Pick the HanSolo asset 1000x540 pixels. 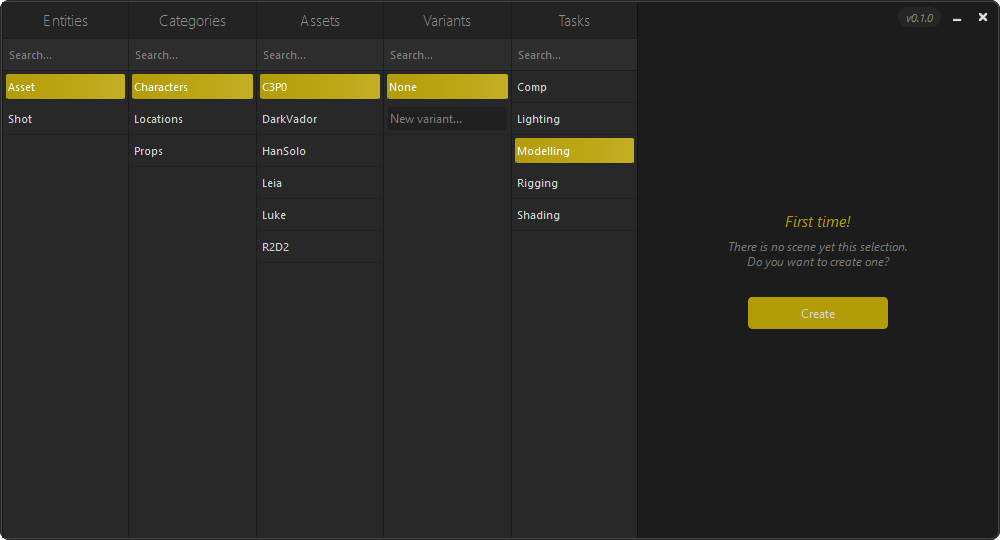pyautogui.click(x=319, y=151)
